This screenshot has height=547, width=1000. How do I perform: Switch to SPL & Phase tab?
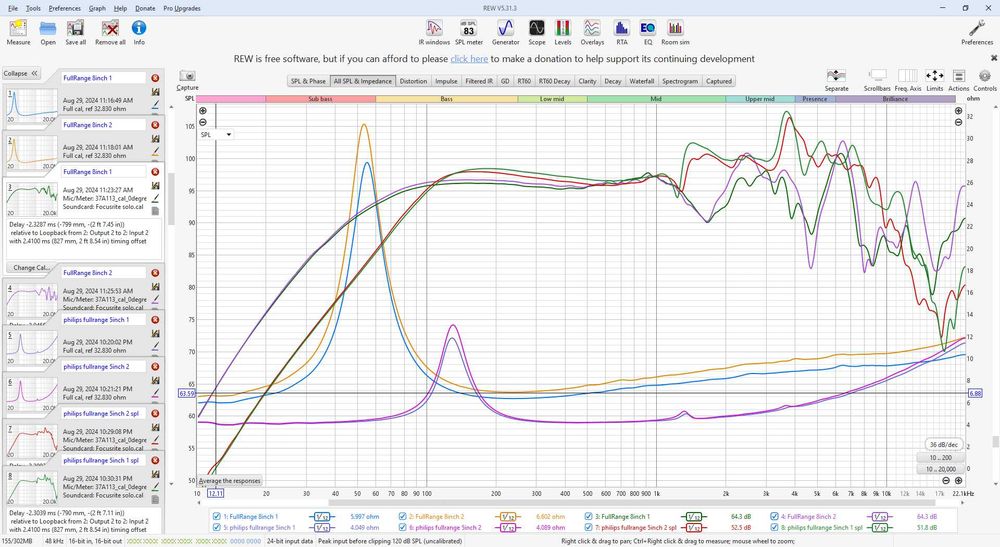[308, 81]
